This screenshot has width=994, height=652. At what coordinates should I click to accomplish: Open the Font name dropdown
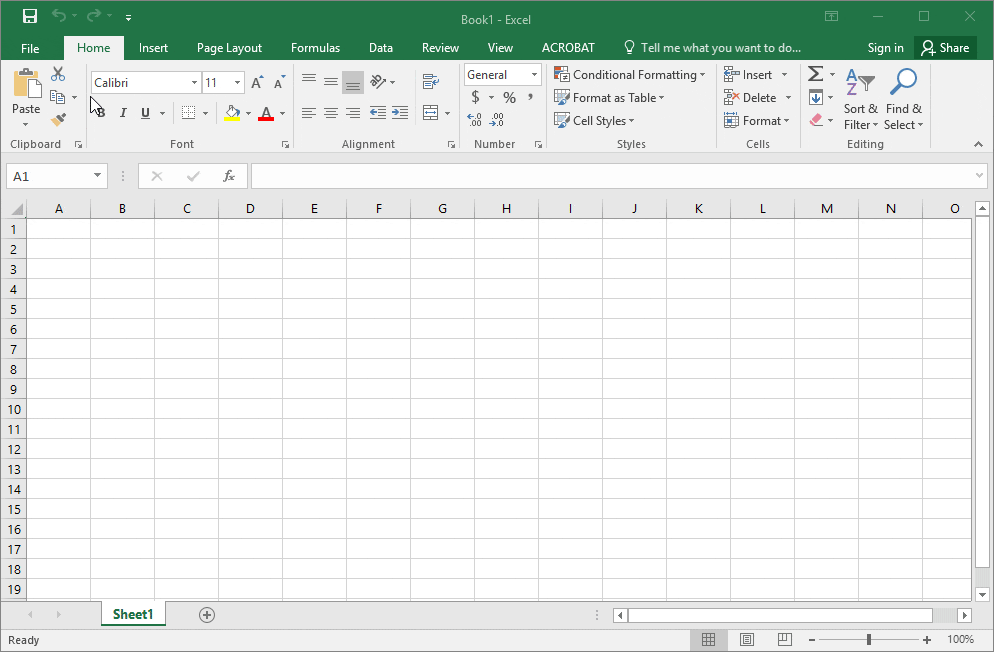(193, 82)
